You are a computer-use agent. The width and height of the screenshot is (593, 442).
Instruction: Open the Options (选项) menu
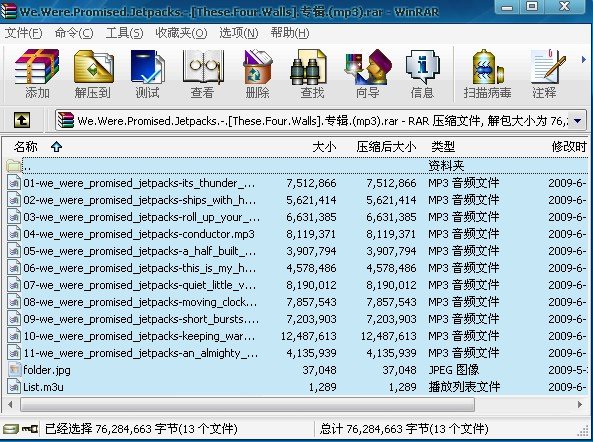pos(239,33)
